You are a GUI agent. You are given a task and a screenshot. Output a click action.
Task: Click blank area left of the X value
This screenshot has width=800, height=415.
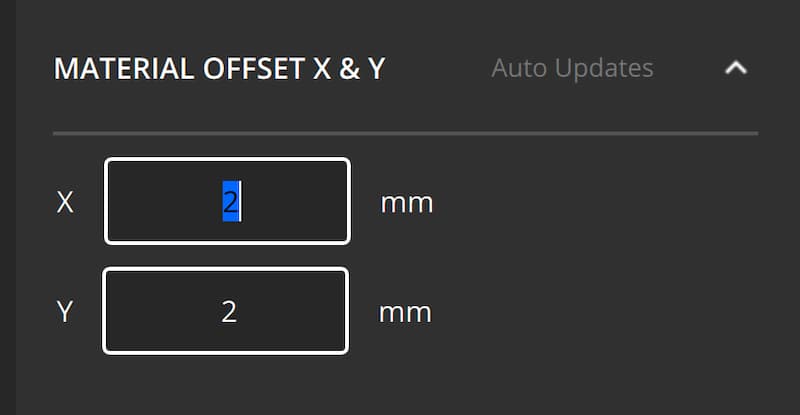(160, 203)
